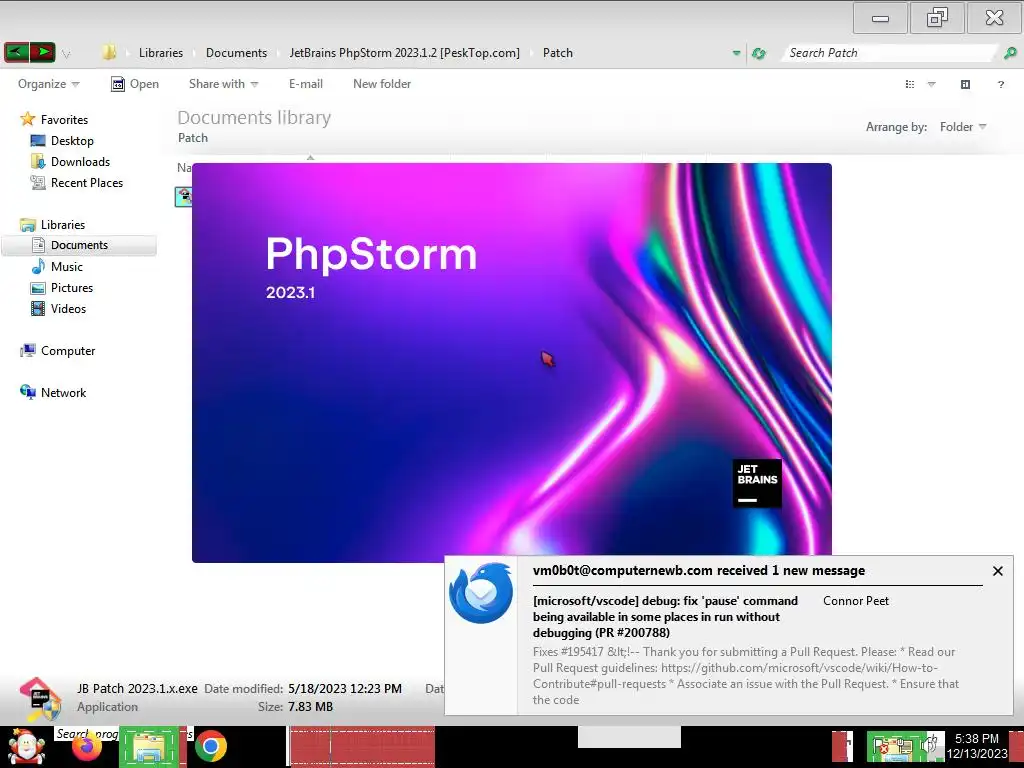
Task: Open the microsoft/vscode message subject
Action: (665, 616)
